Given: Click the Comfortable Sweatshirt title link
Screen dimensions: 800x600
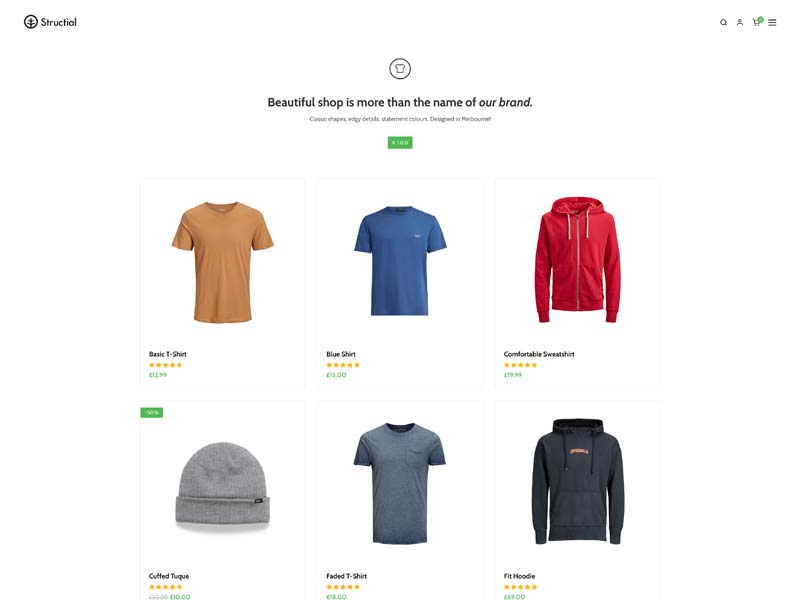Looking at the screenshot, I should (539, 354).
